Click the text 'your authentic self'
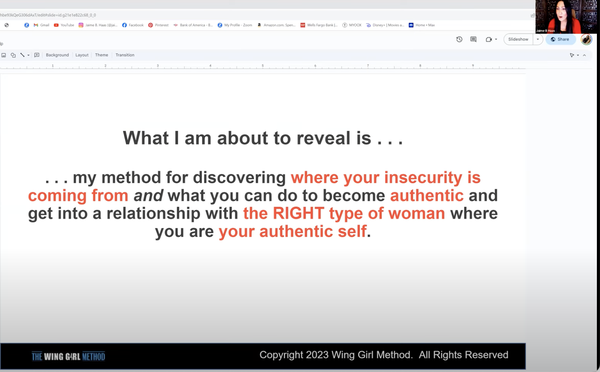The width and height of the screenshot is (600, 372). pos(292,231)
